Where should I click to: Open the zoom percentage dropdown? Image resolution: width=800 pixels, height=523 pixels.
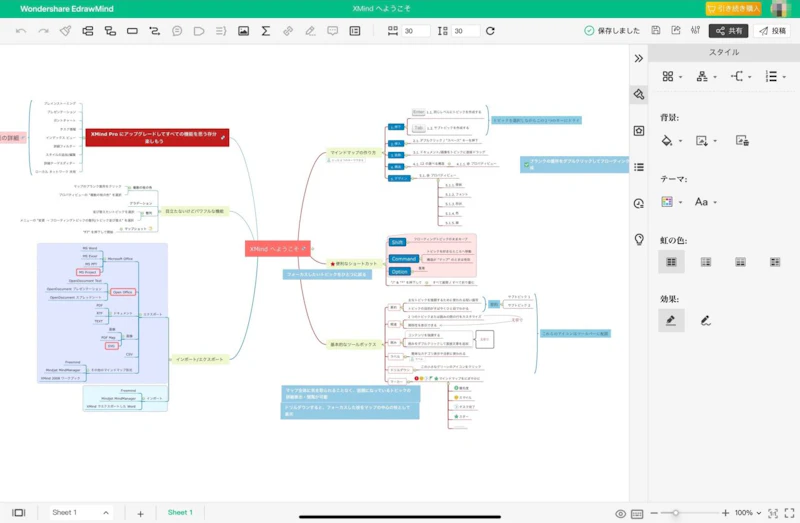coord(747,513)
